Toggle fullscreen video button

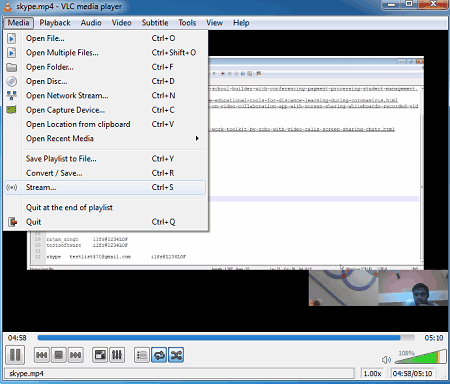click(100, 355)
